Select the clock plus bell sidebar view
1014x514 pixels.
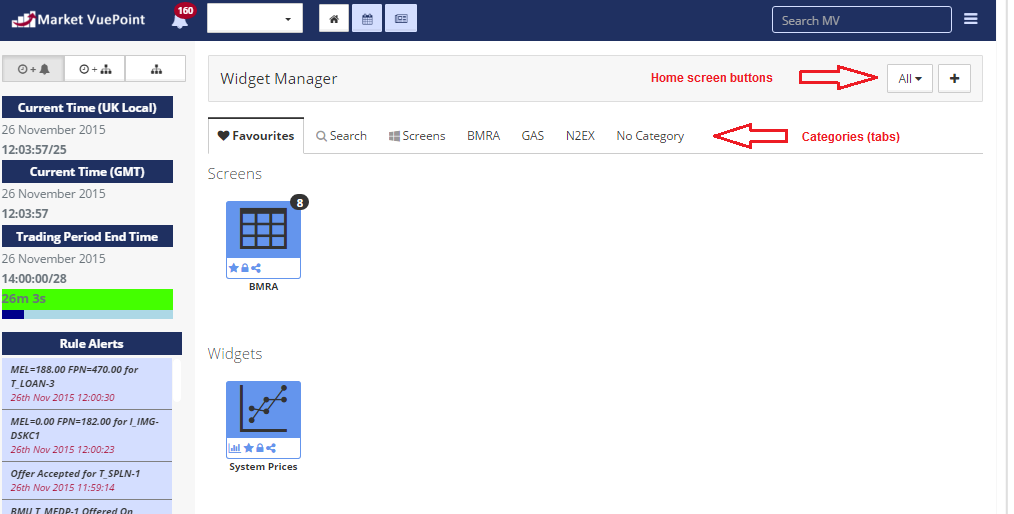[x=34, y=69]
